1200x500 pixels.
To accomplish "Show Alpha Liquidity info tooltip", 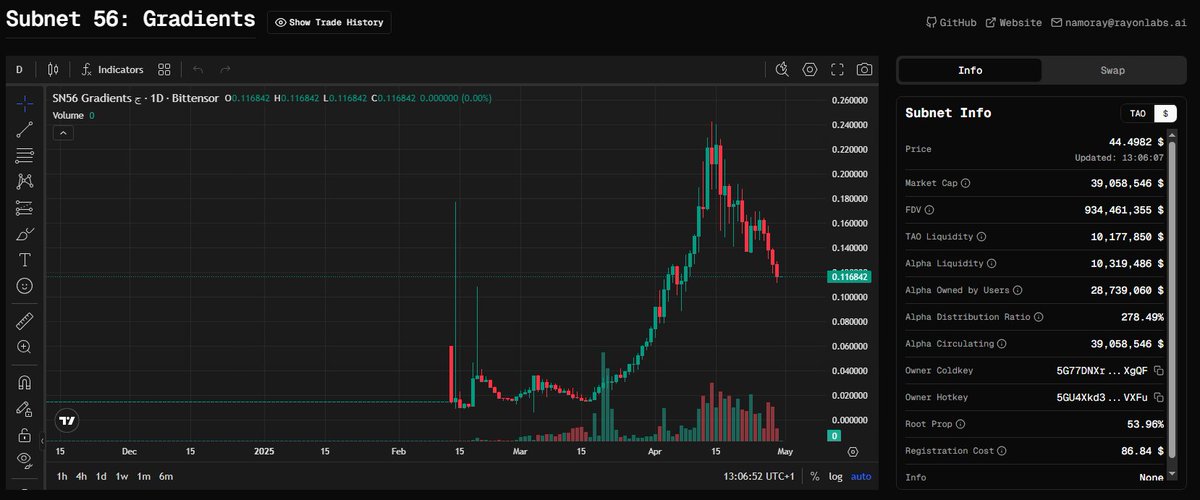I will pos(991,263).
